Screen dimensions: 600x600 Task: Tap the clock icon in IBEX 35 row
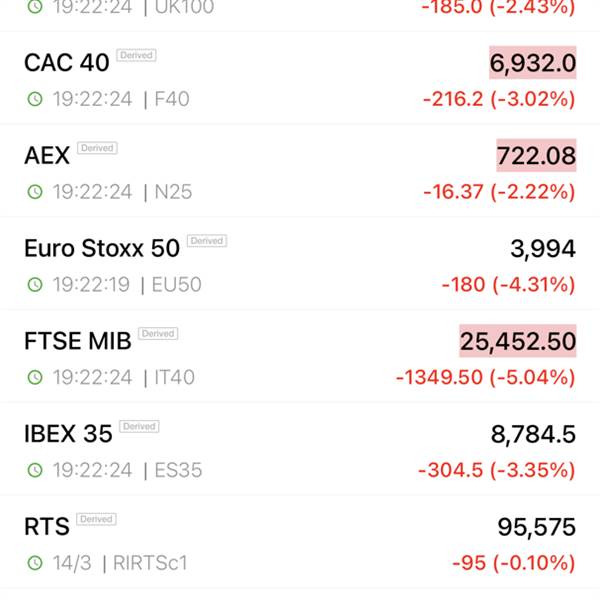pos(35,470)
